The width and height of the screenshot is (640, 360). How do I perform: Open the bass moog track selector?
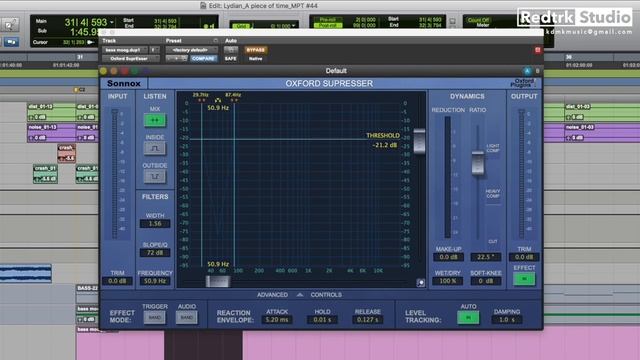[x=125, y=50]
